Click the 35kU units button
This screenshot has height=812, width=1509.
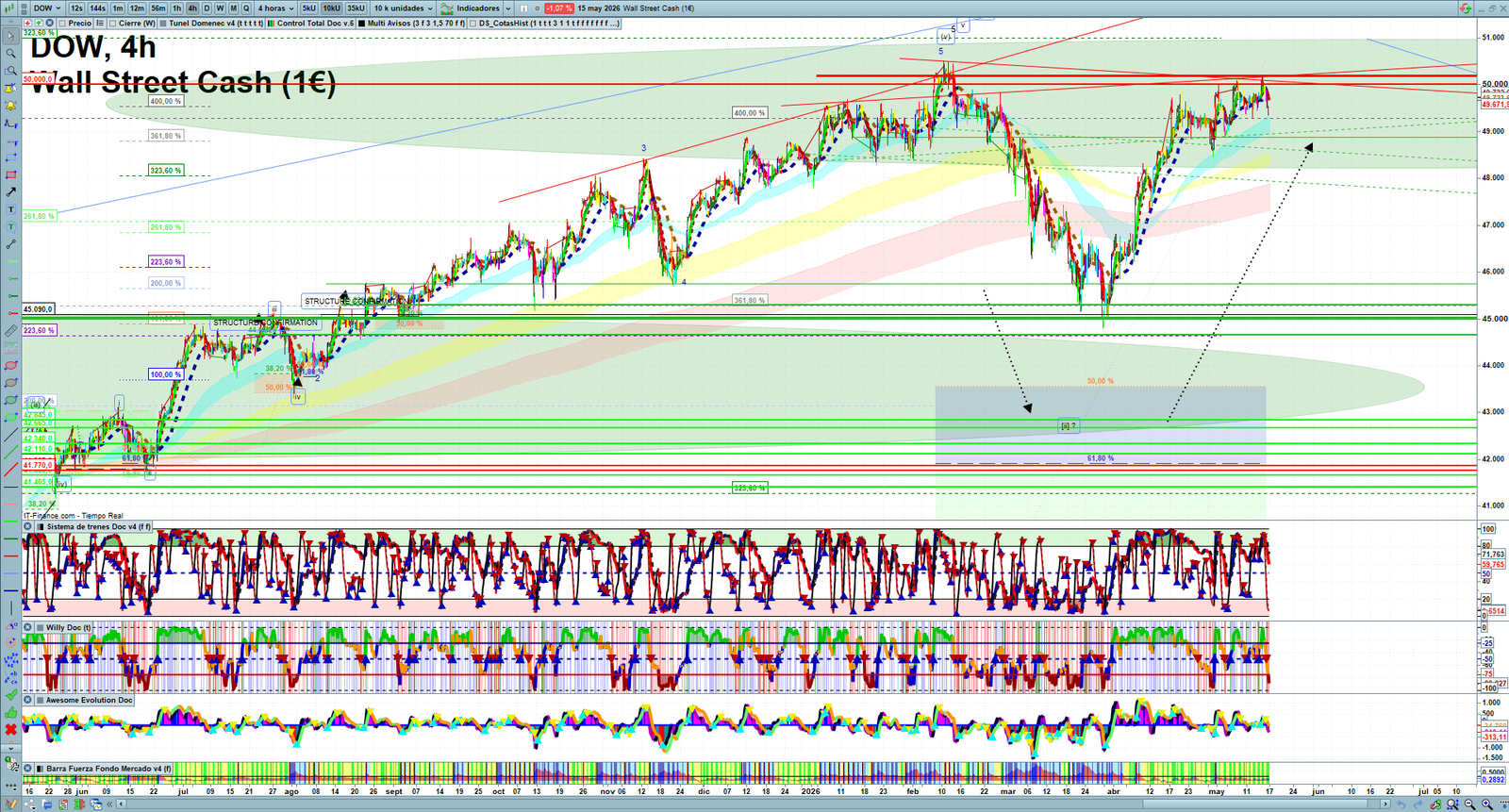click(x=356, y=8)
